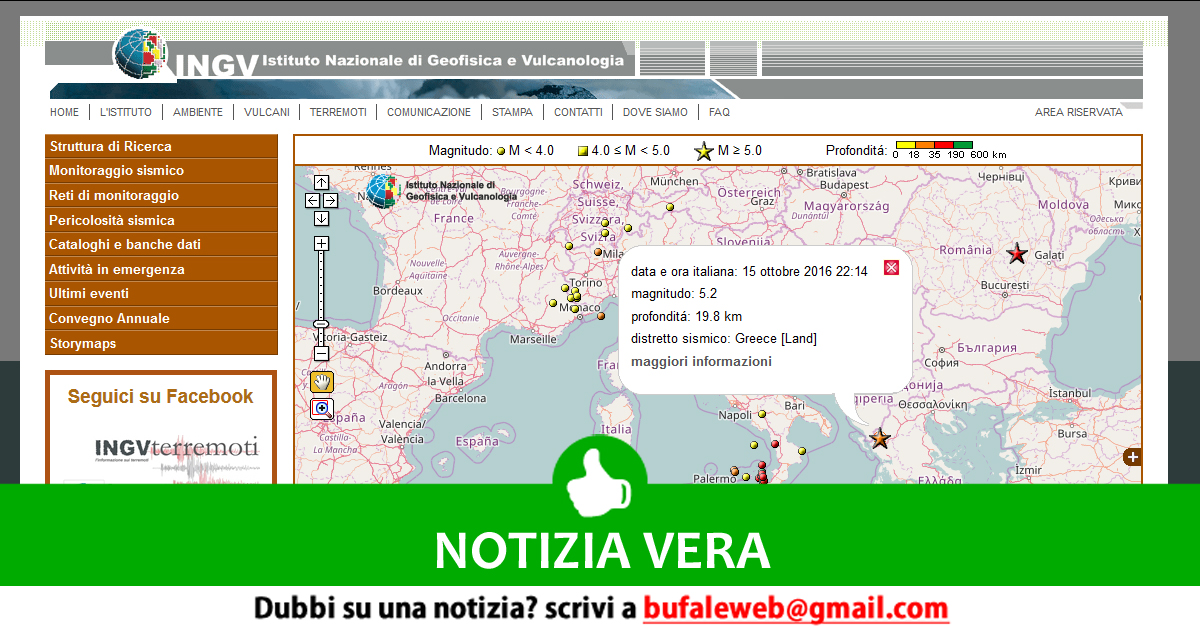Pan the map left with arrow
Image resolution: width=1200 pixels, height=630 pixels.
312,200
